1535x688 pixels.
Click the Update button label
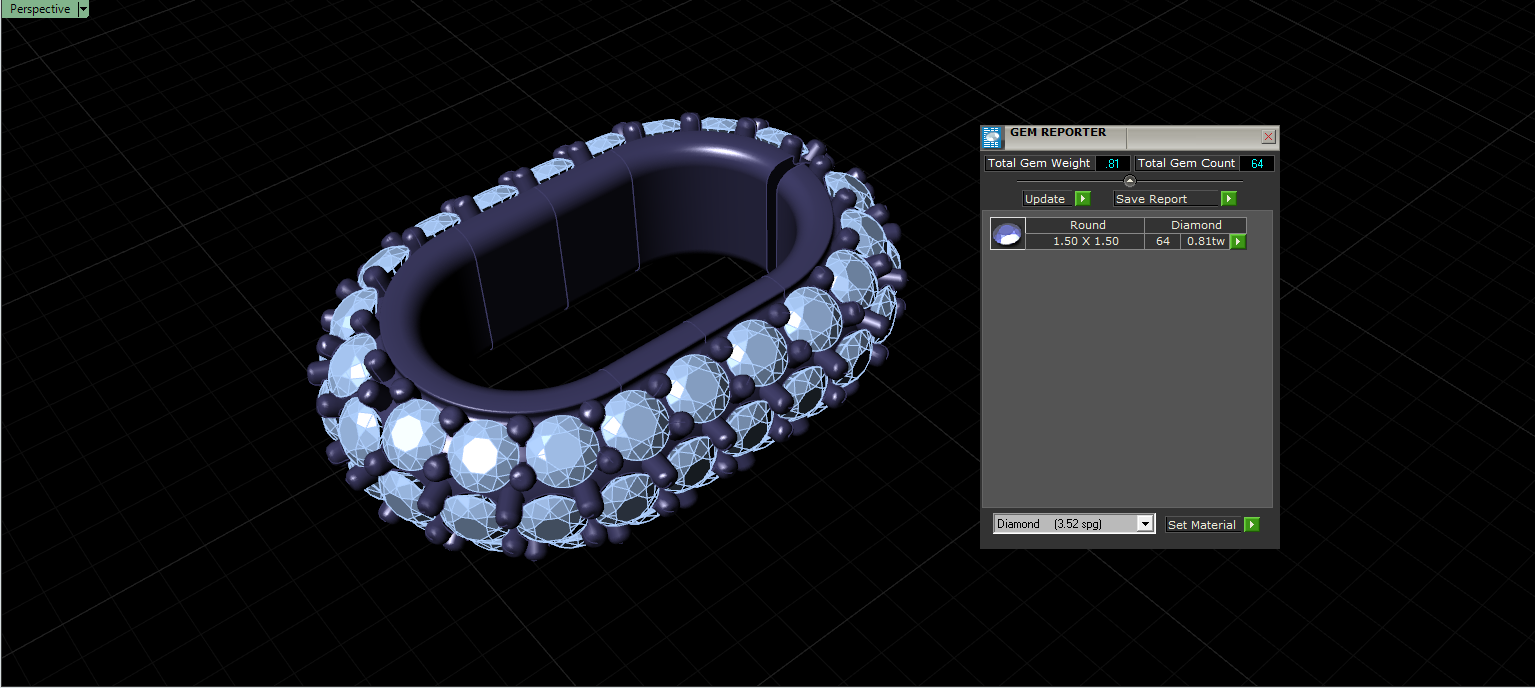click(x=1047, y=199)
